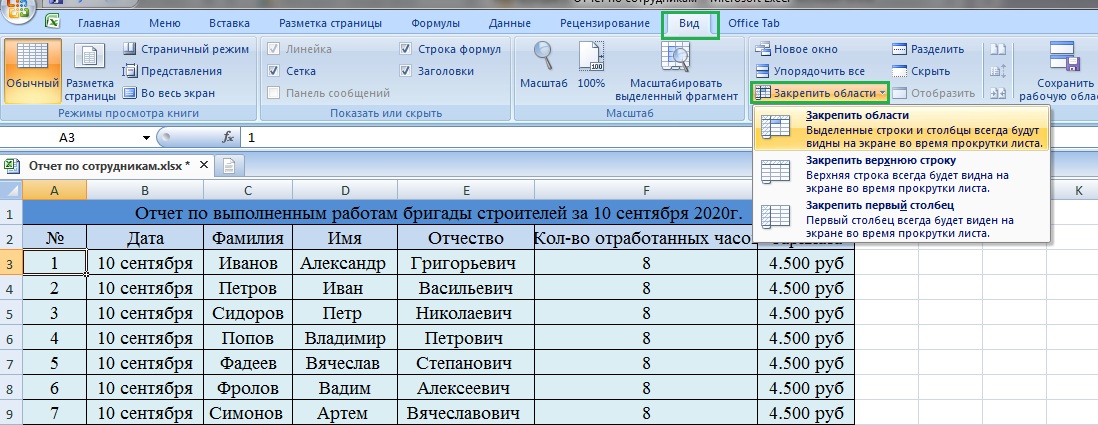The image size is (1098, 425).
Task: Close the Отчет по сотрудникам.xlsx tab
Action: pos(205,165)
